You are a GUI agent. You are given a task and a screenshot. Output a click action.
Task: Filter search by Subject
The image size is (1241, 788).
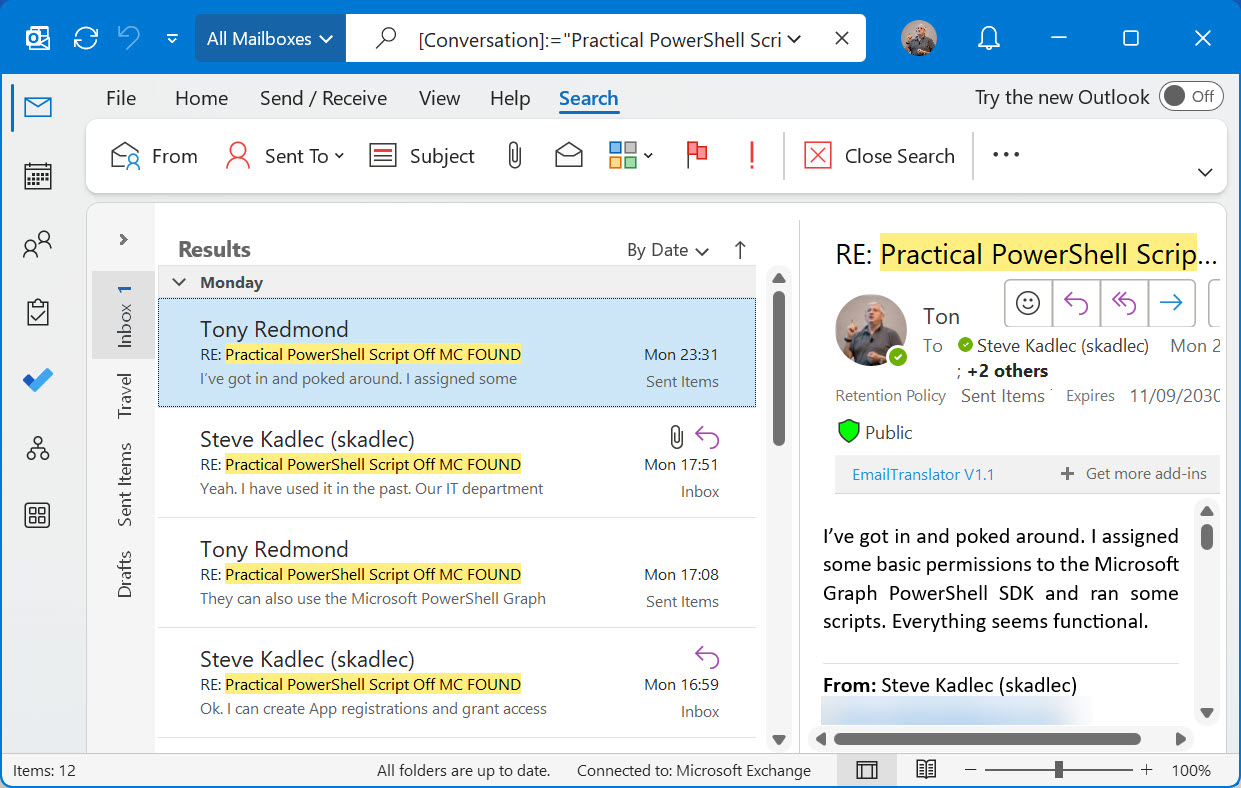[422, 156]
